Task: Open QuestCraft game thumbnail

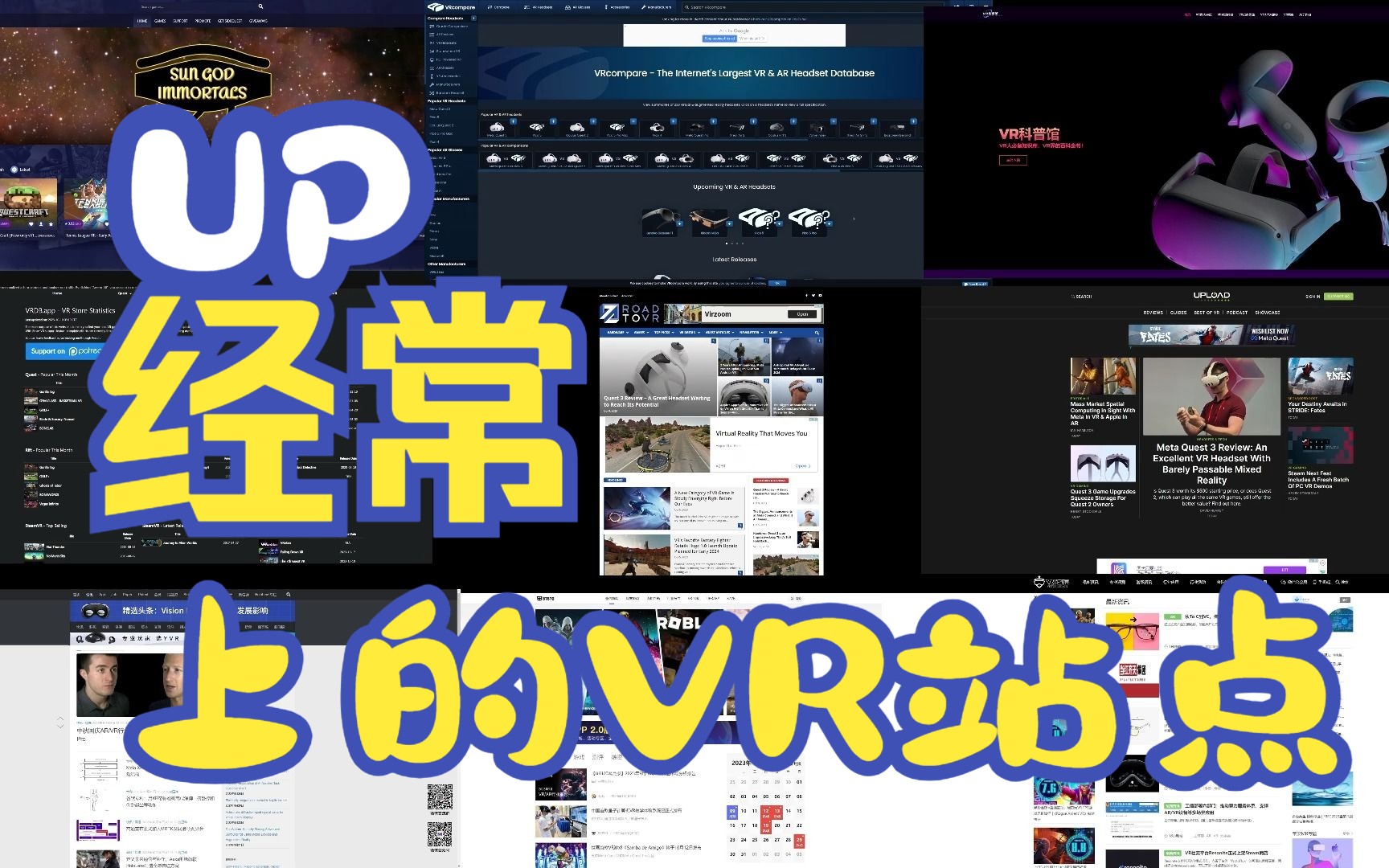Action: [x=29, y=203]
